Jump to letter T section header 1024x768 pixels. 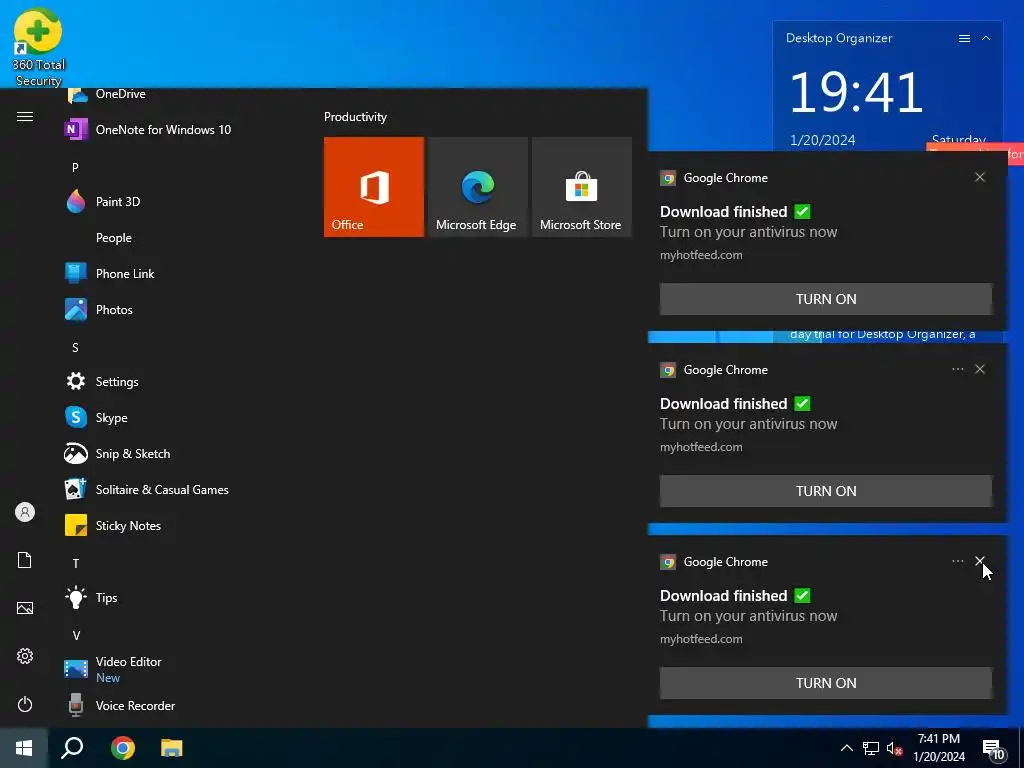76,563
